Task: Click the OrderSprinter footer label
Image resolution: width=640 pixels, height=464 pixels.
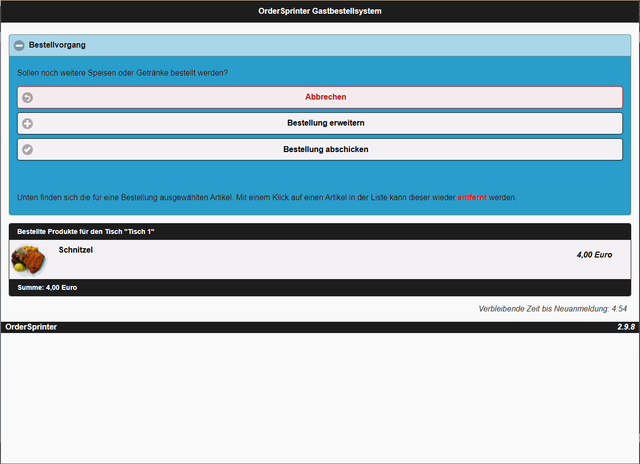Action: (31, 327)
